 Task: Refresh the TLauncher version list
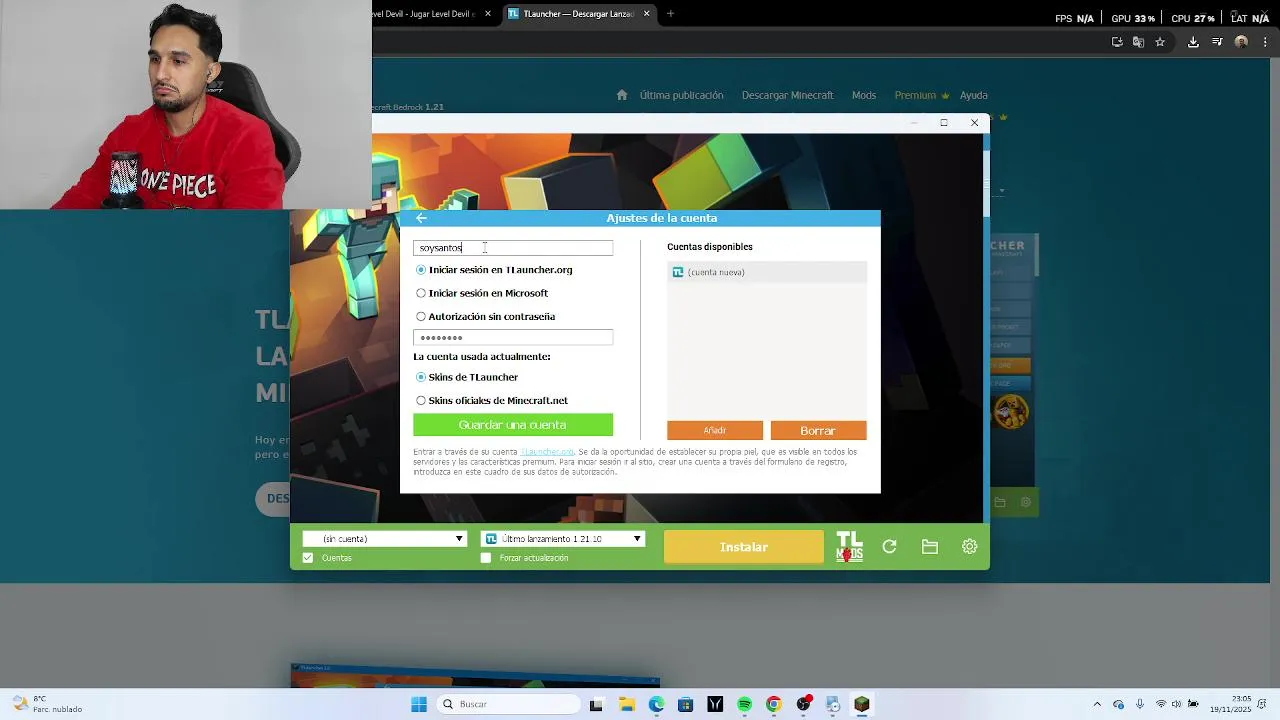(x=889, y=547)
